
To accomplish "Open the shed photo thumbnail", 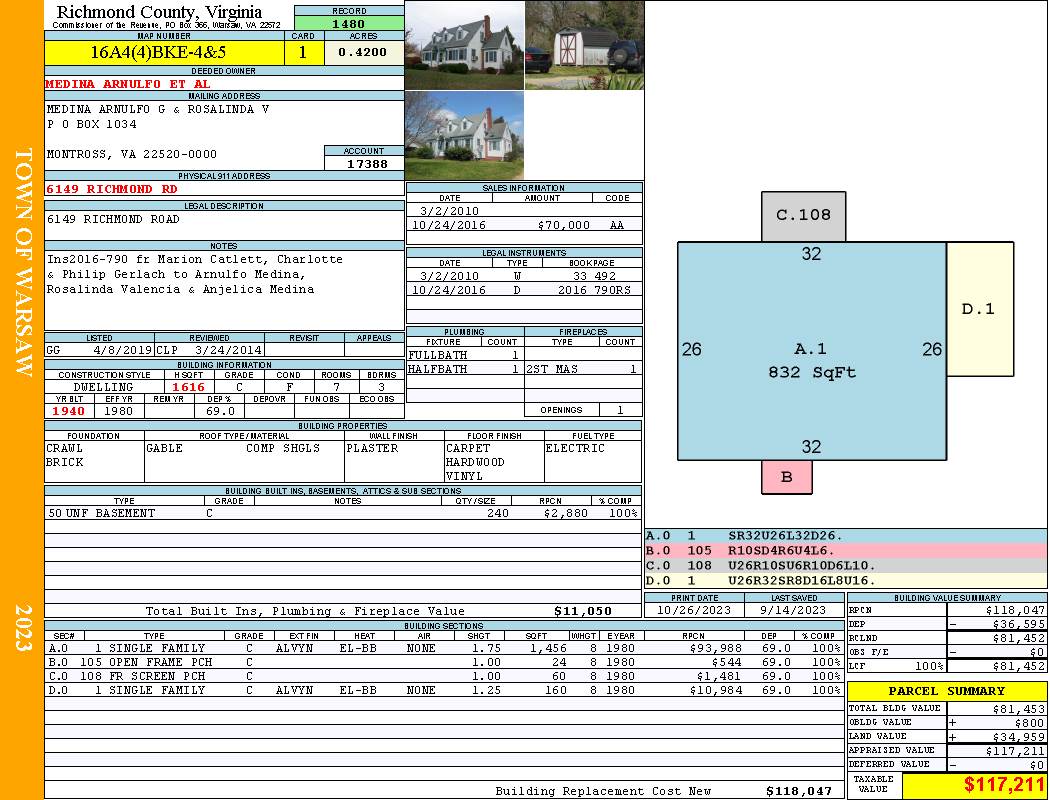I will [x=584, y=45].
